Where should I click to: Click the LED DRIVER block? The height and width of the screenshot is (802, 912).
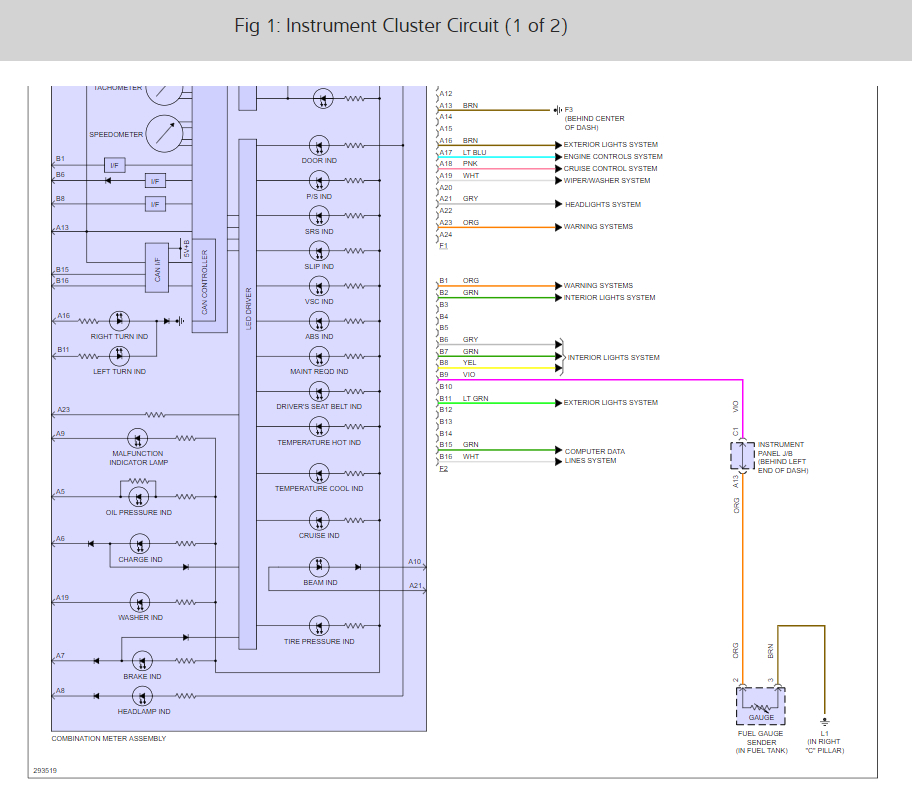(248, 394)
